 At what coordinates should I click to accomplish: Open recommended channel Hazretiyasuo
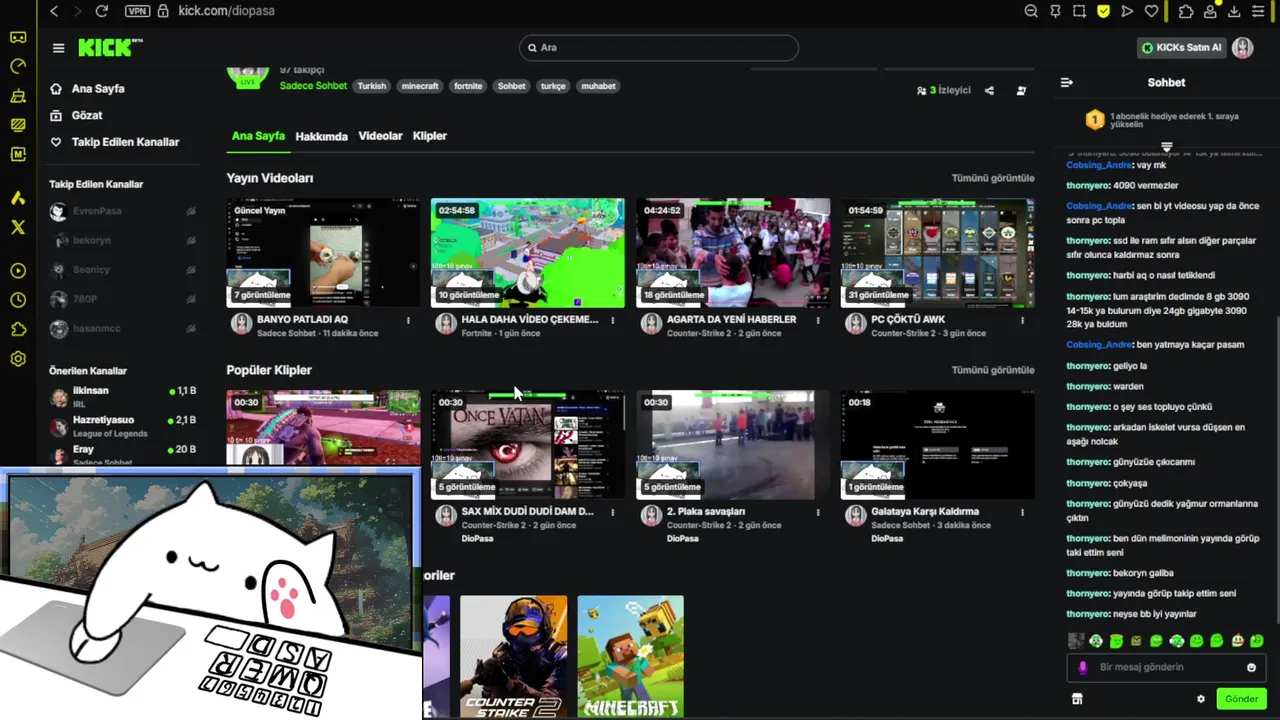coord(122,425)
